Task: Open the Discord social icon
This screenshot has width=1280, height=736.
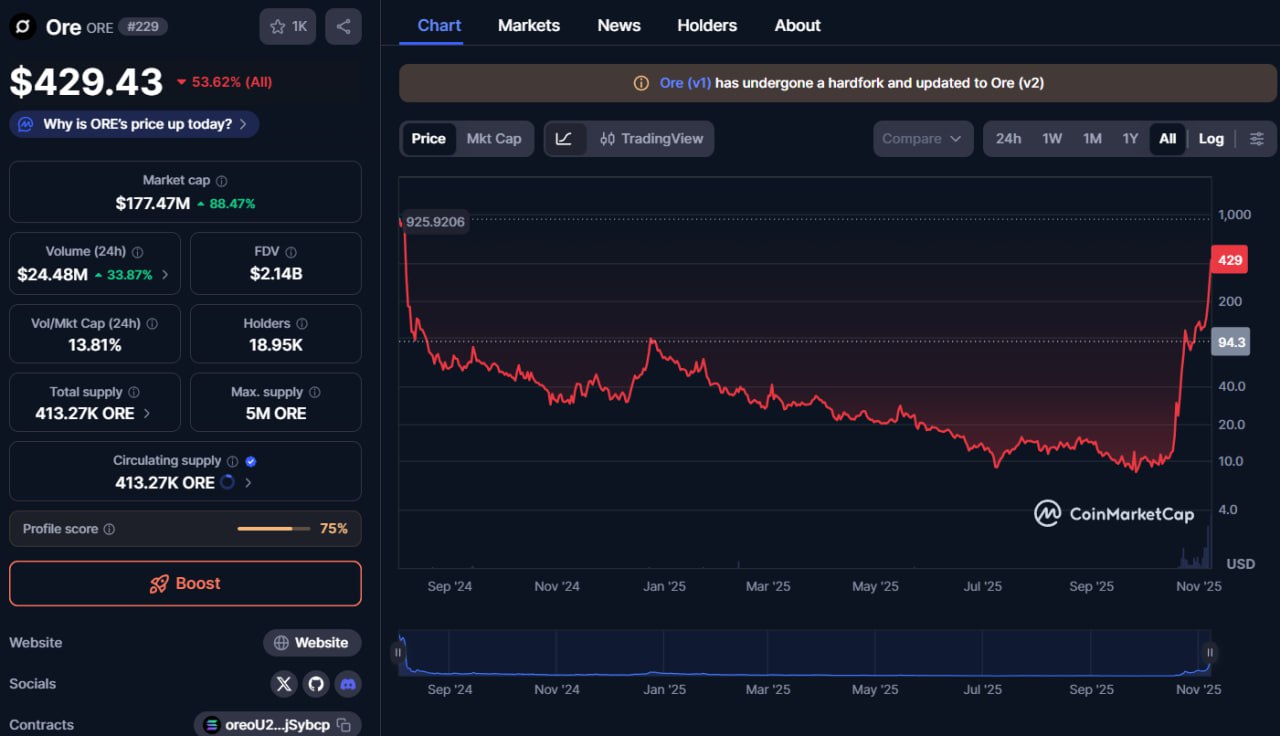Action: (x=348, y=684)
